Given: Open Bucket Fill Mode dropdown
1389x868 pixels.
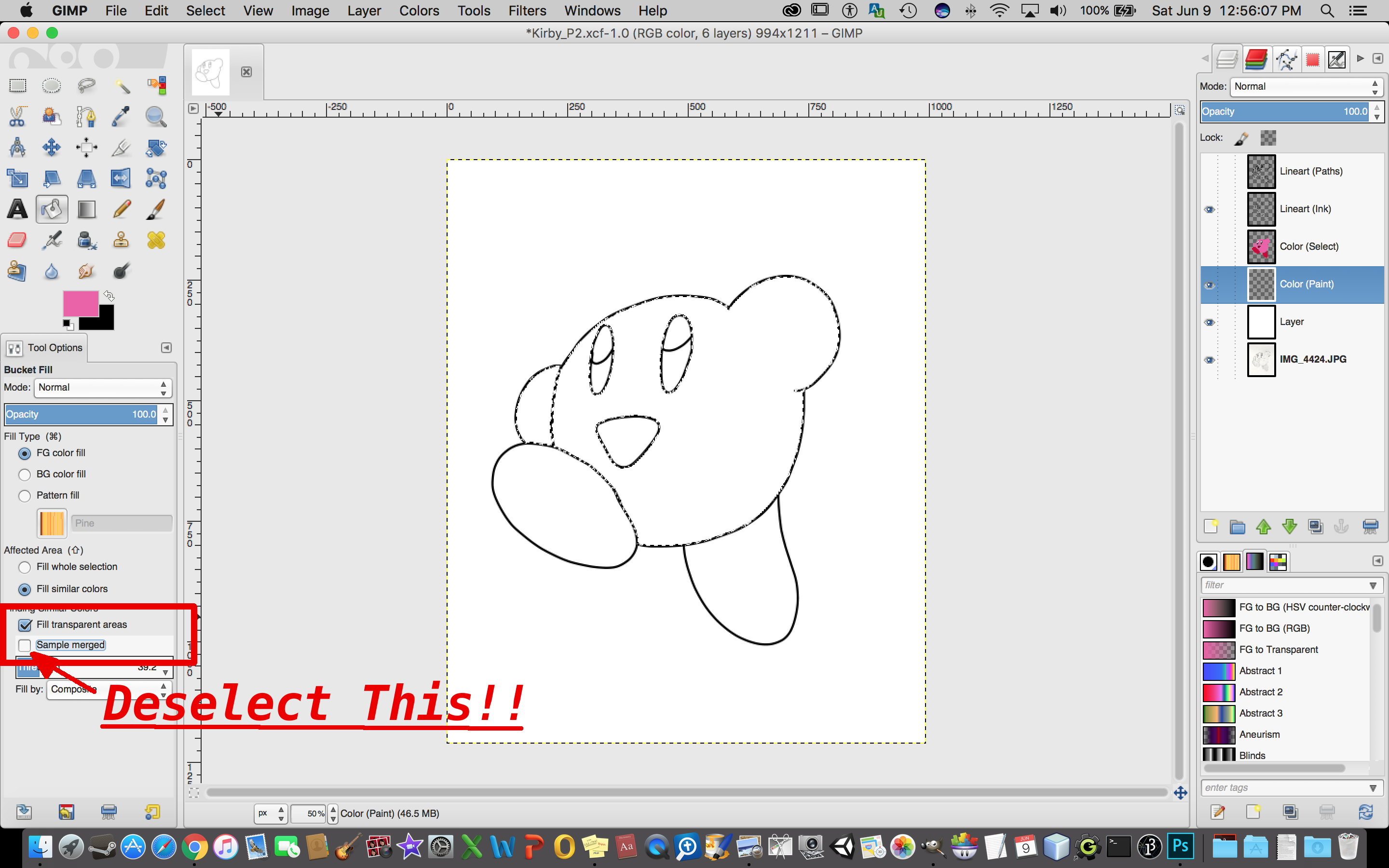Looking at the screenshot, I should 103,388.
